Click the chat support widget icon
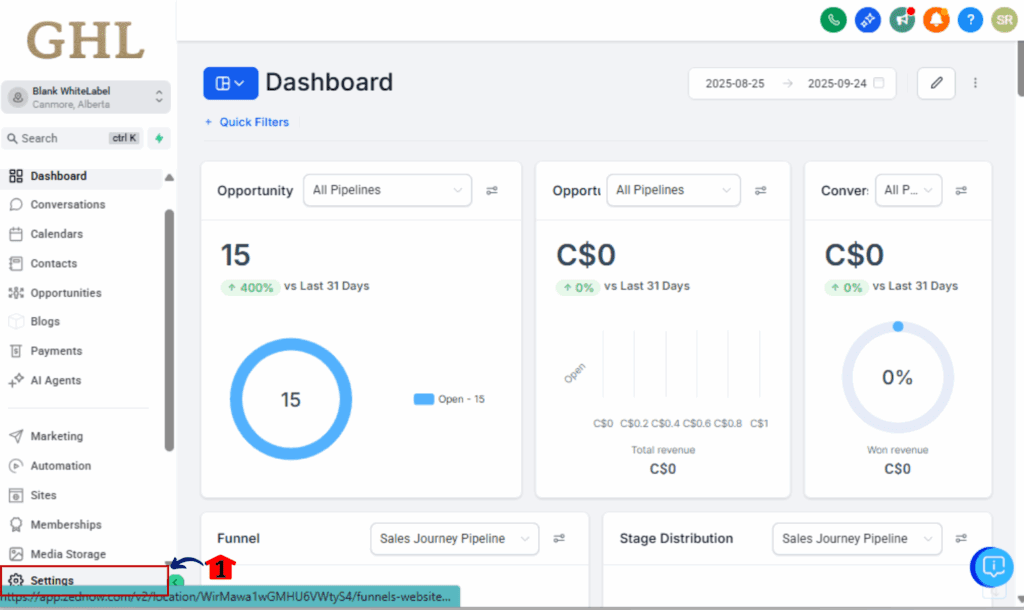Screen dimensions: 1024x610 [x=992, y=567]
